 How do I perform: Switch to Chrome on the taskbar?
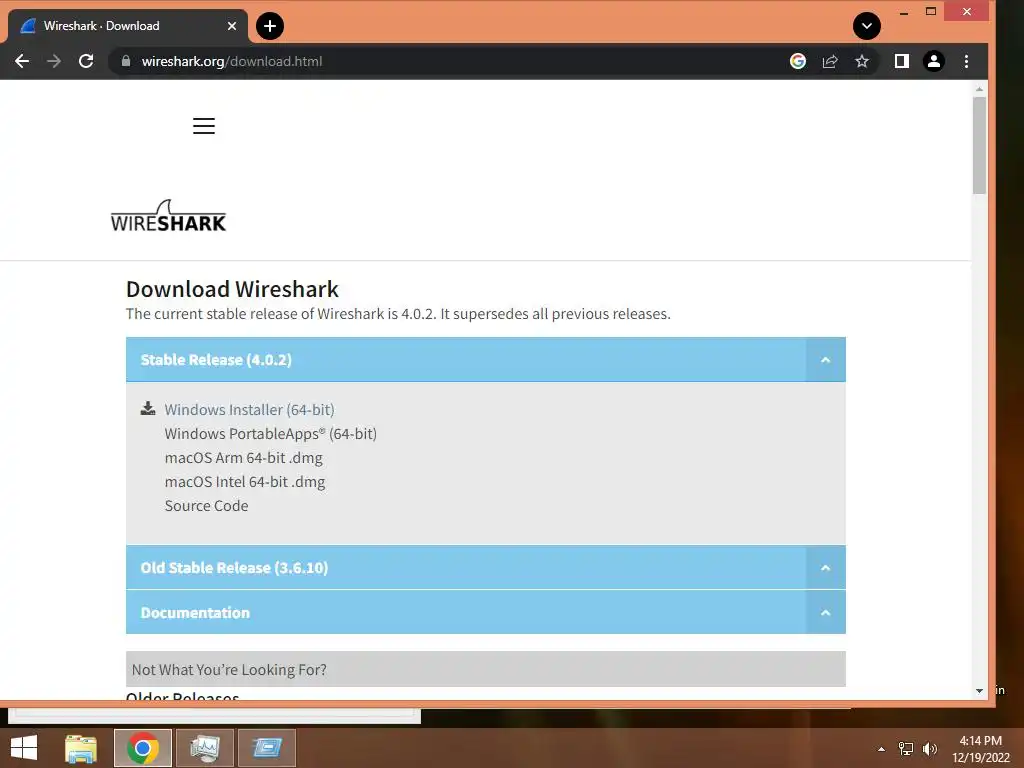(x=143, y=748)
